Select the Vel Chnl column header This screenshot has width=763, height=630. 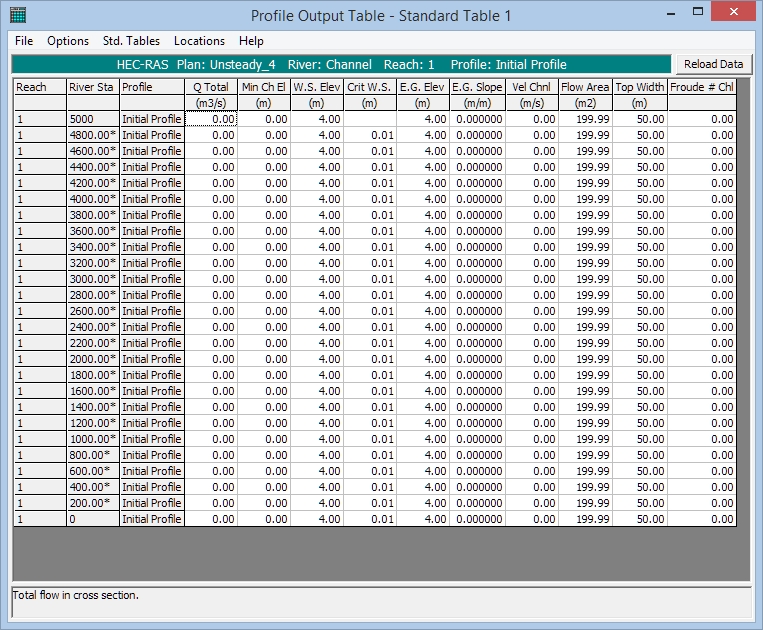tap(532, 87)
